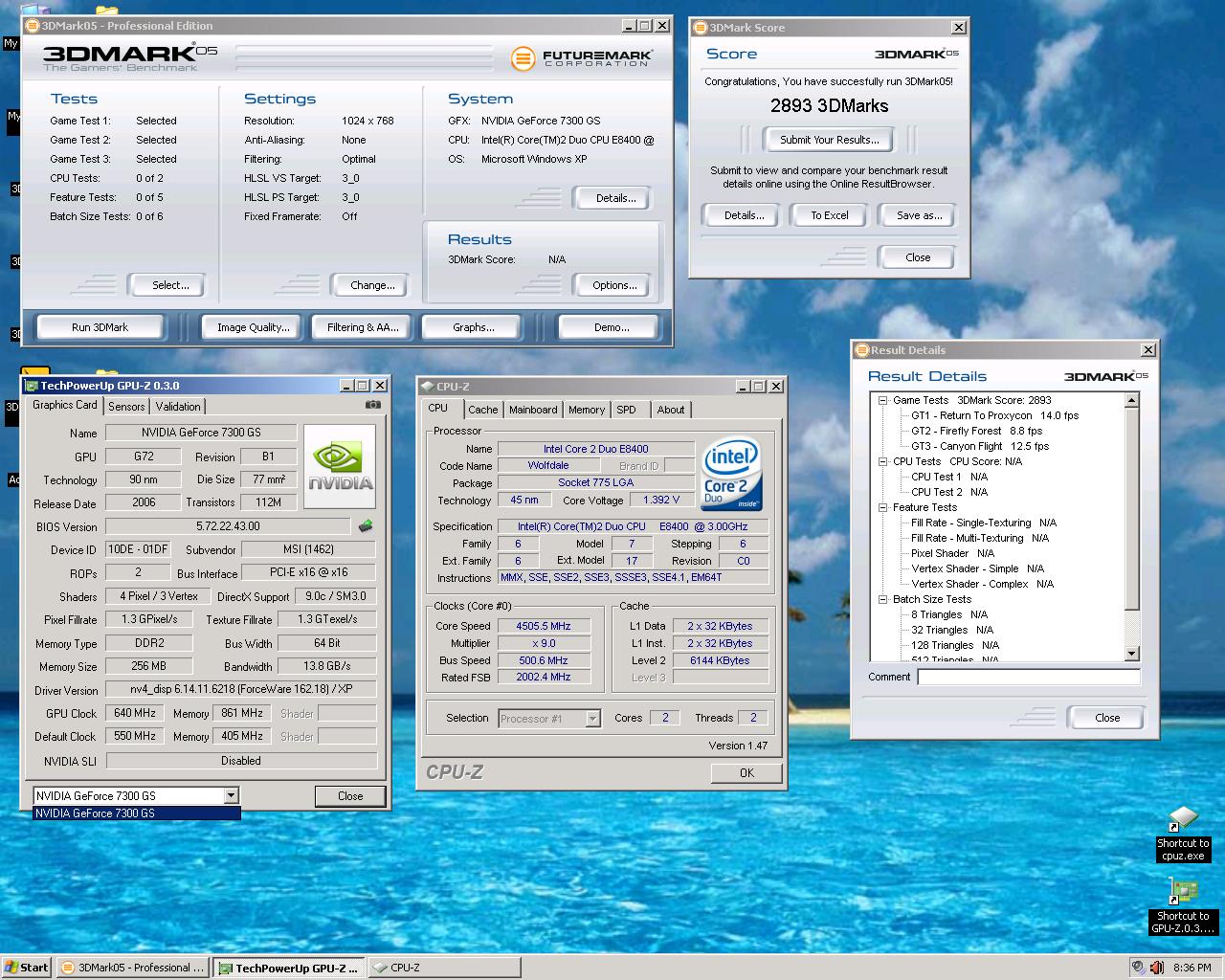Open the Processor #1 selection dropdown
The height and width of the screenshot is (980, 1225).
(592, 719)
